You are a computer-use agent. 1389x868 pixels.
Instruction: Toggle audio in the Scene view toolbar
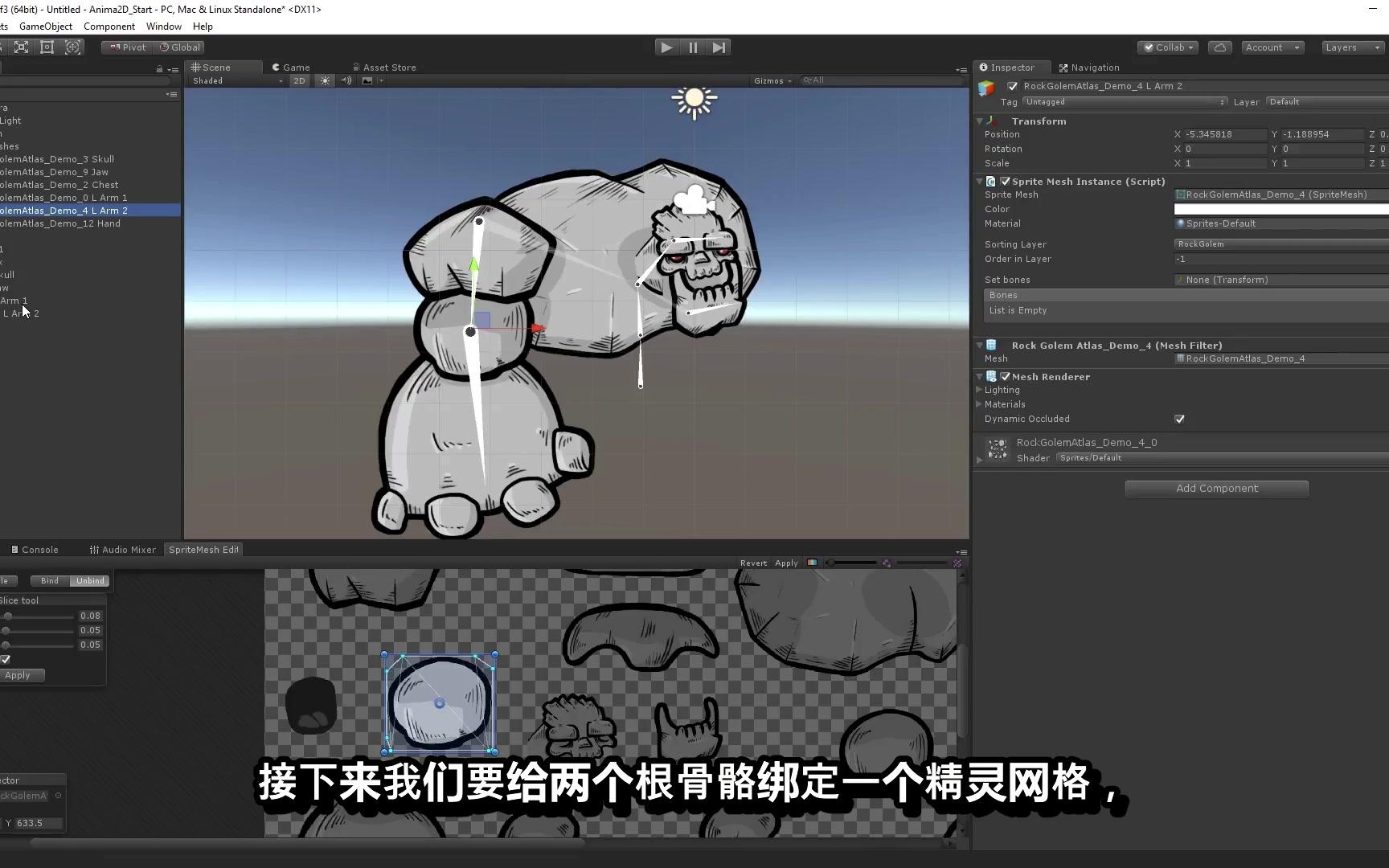click(346, 80)
